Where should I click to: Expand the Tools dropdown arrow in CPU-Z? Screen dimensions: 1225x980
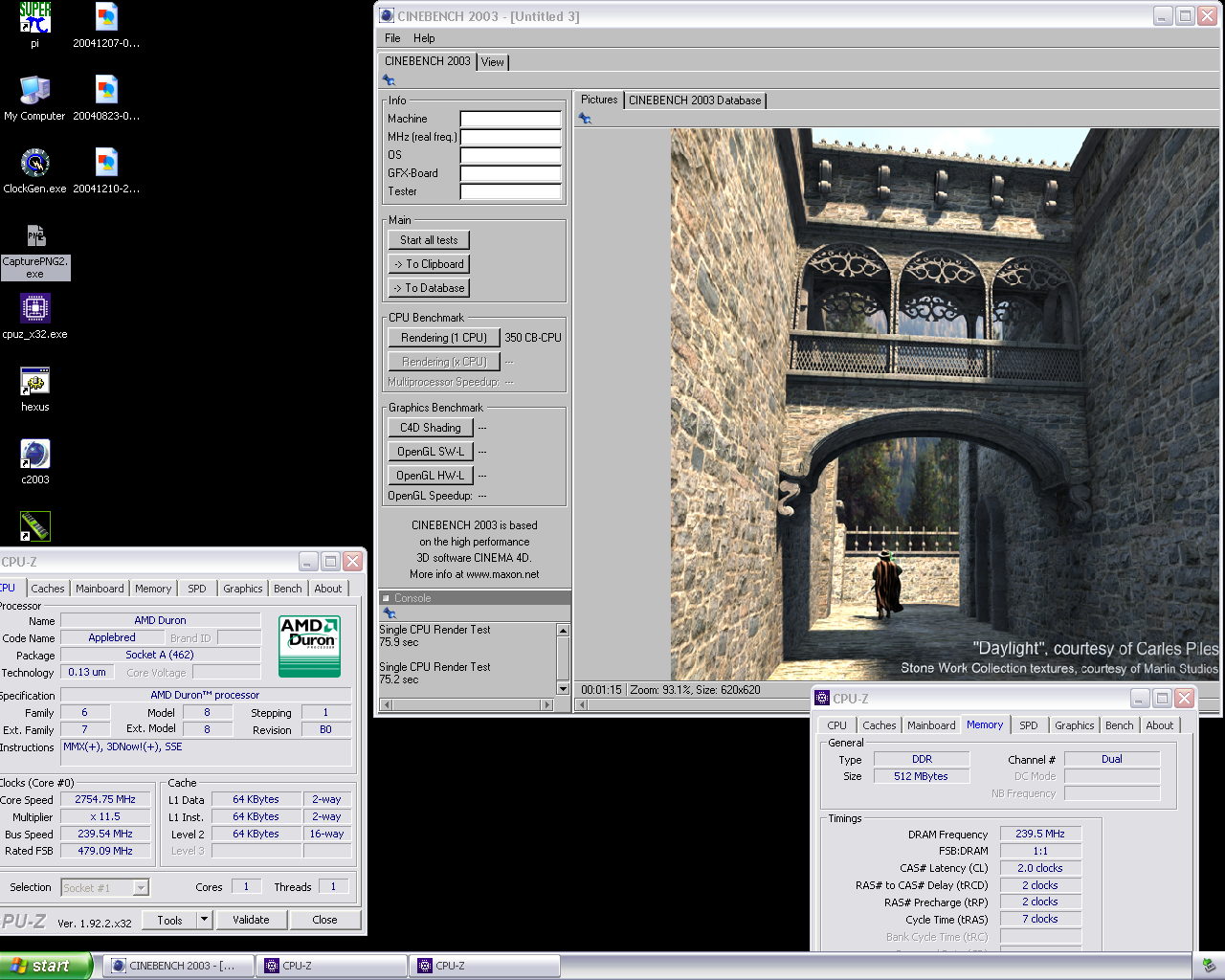[x=204, y=920]
